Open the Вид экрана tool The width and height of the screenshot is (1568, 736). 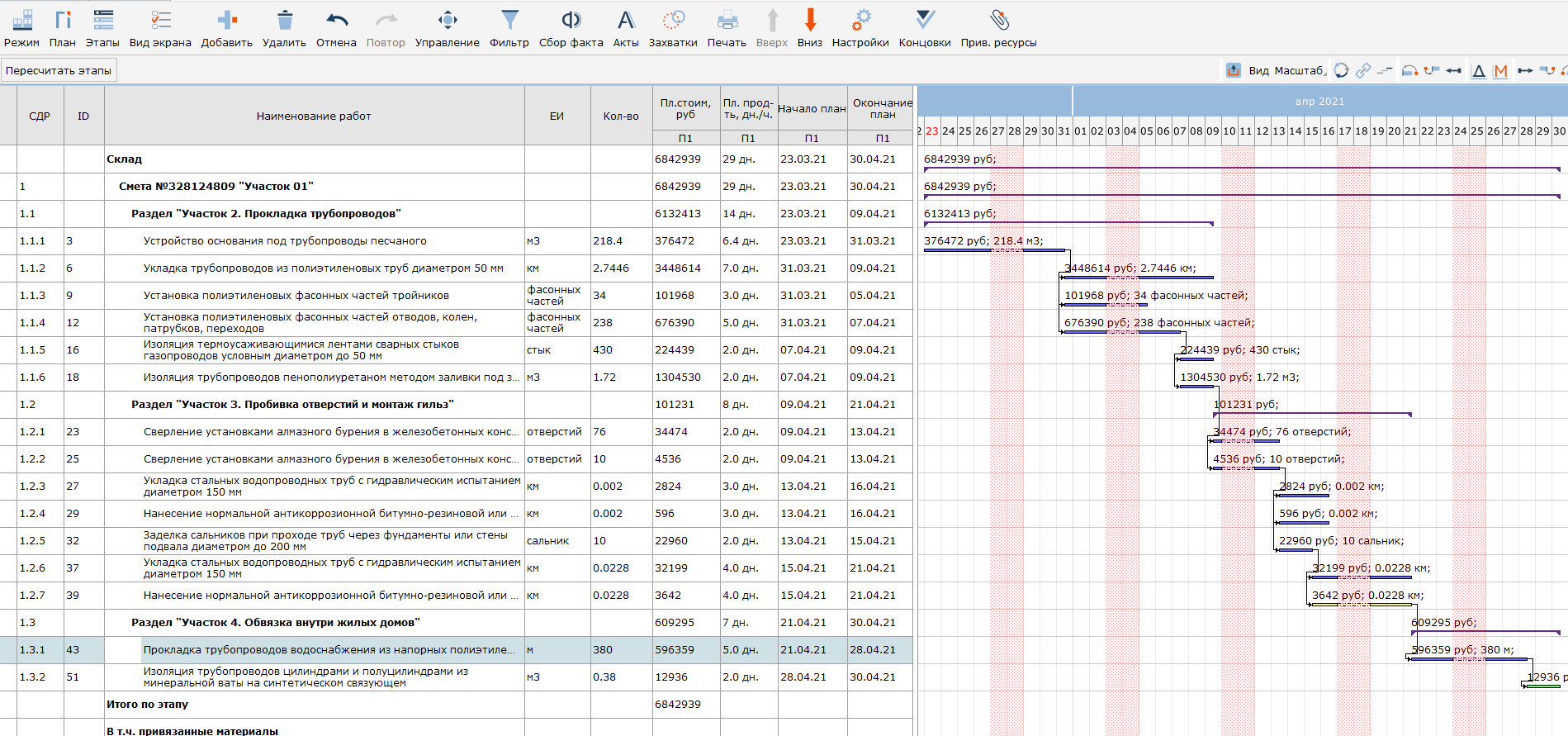160,28
